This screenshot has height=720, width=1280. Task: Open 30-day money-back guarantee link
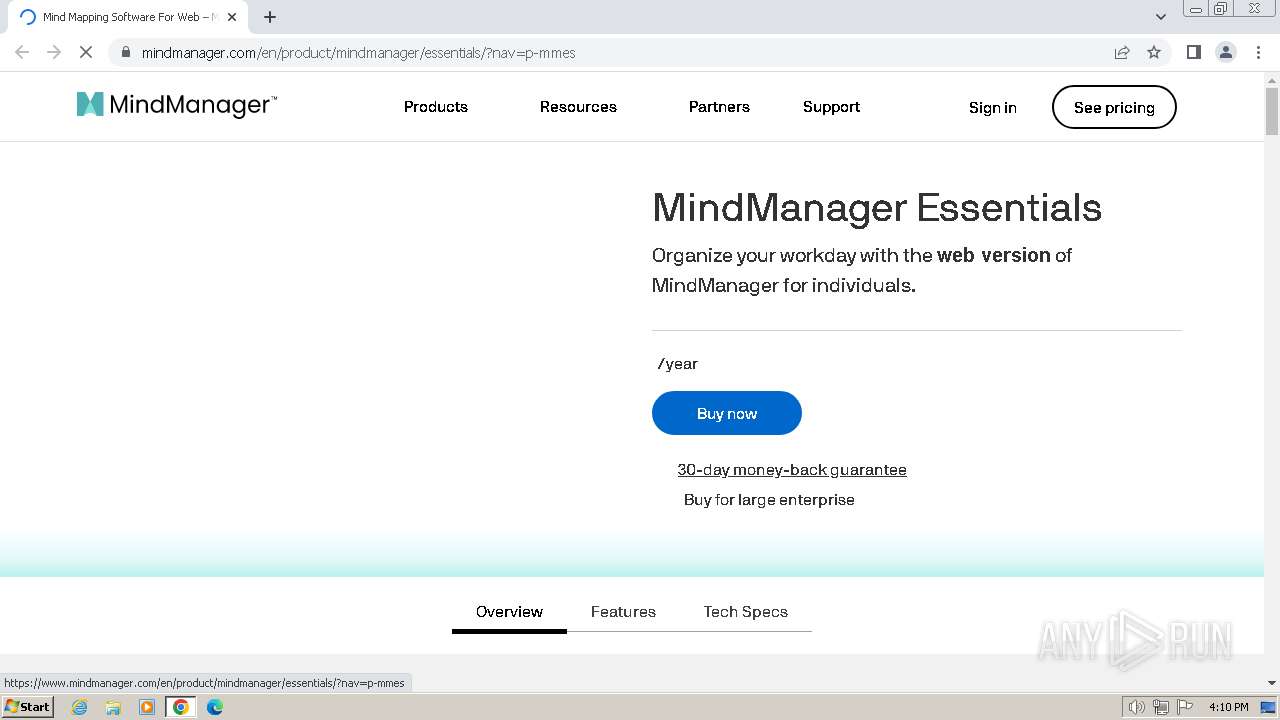coord(792,470)
